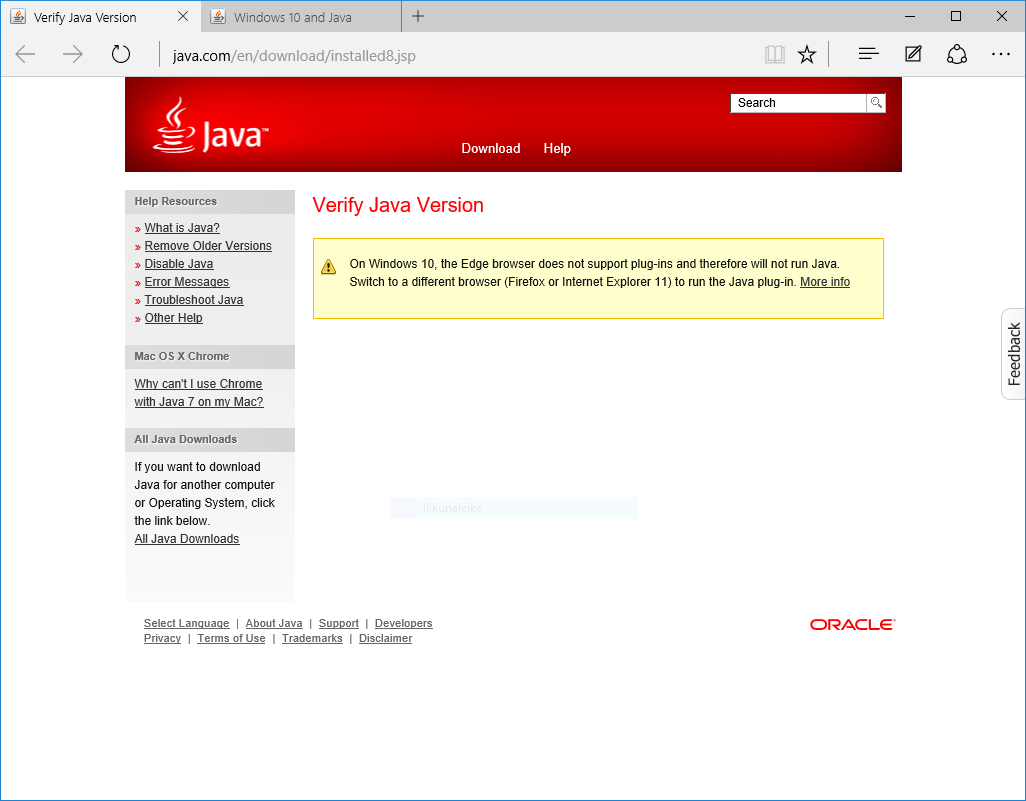This screenshot has width=1026, height=801.
Task: Click inside the Search text field
Action: [x=798, y=103]
